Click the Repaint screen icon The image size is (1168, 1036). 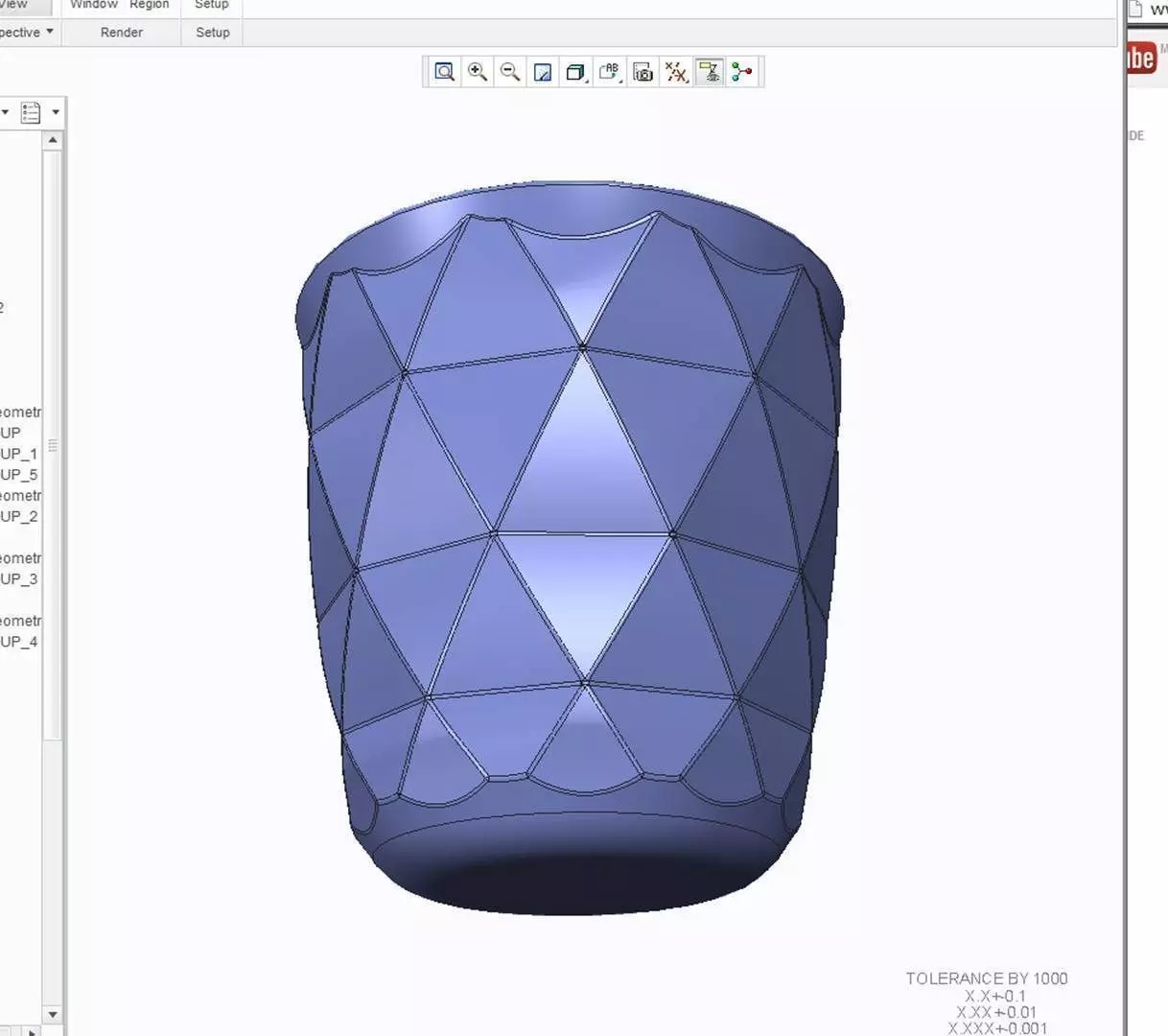click(543, 72)
